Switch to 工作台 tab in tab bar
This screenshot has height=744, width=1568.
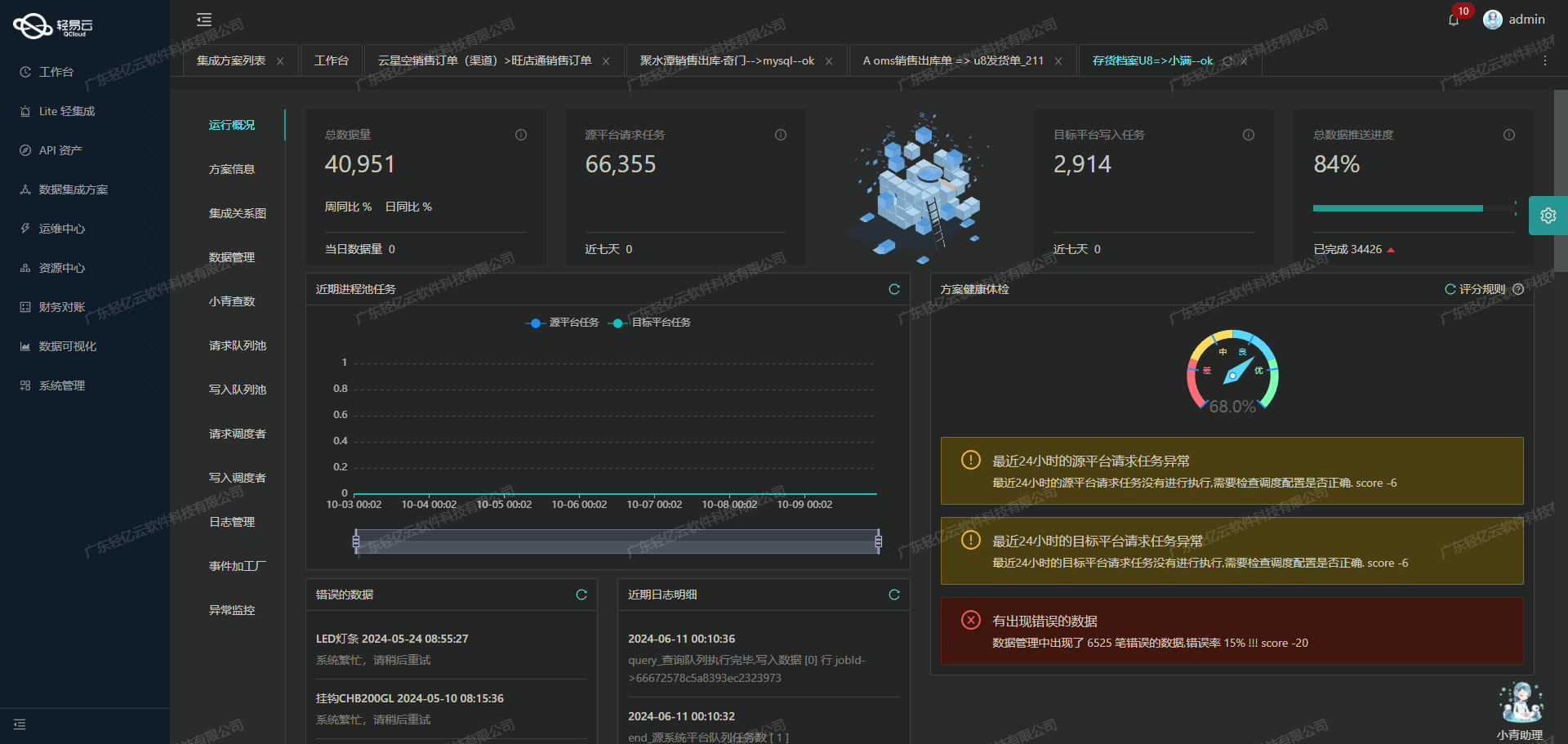332,61
